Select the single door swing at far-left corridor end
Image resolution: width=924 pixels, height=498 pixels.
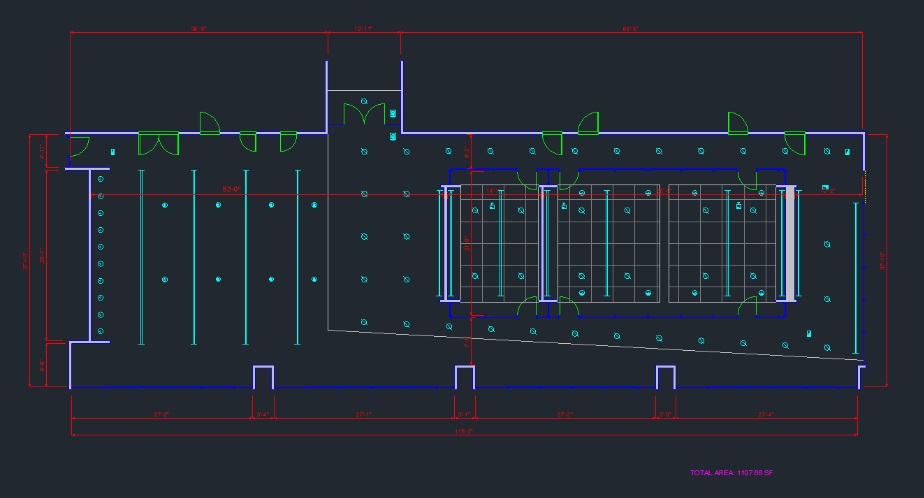click(80, 147)
